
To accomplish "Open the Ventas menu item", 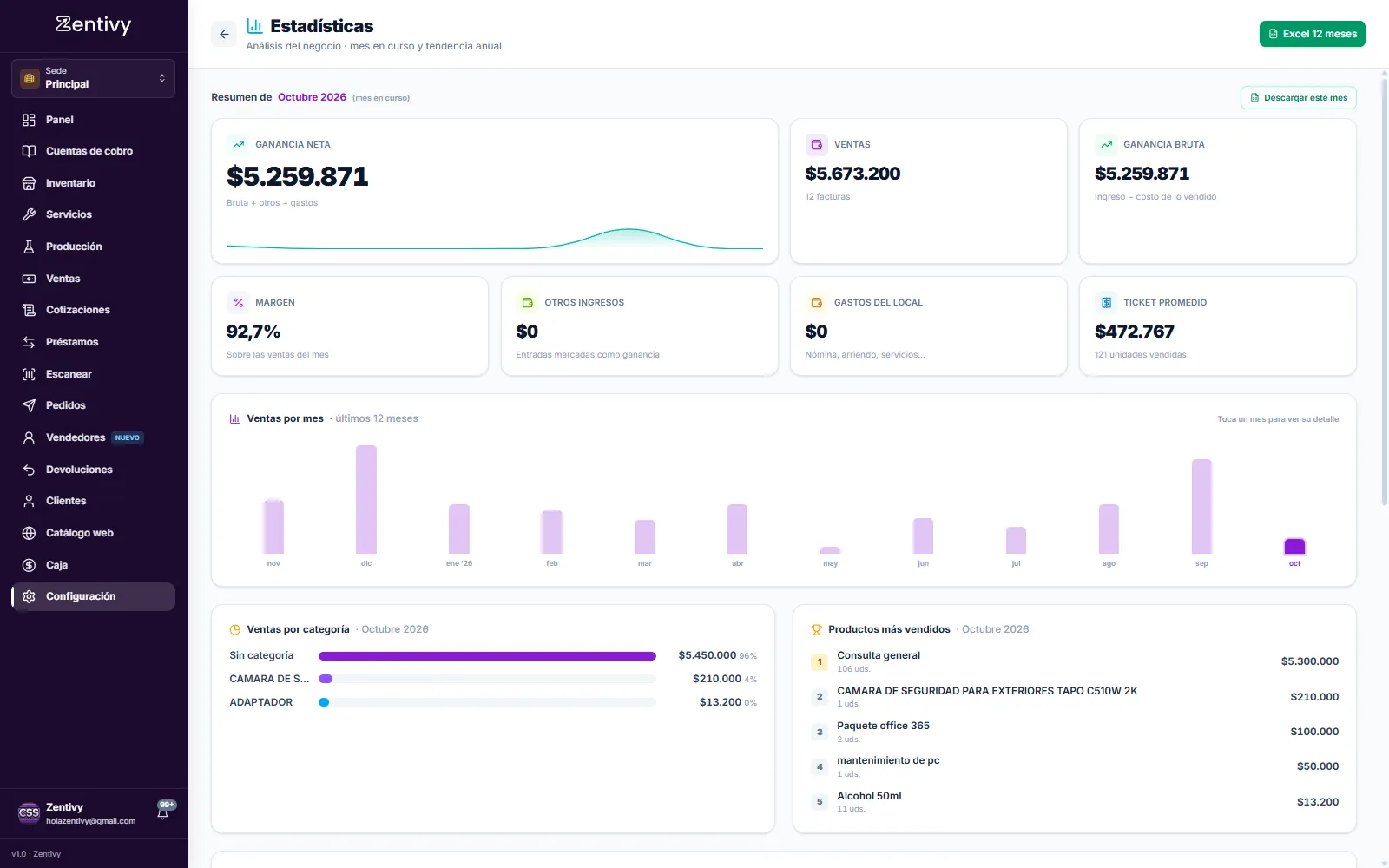I will [93, 279].
